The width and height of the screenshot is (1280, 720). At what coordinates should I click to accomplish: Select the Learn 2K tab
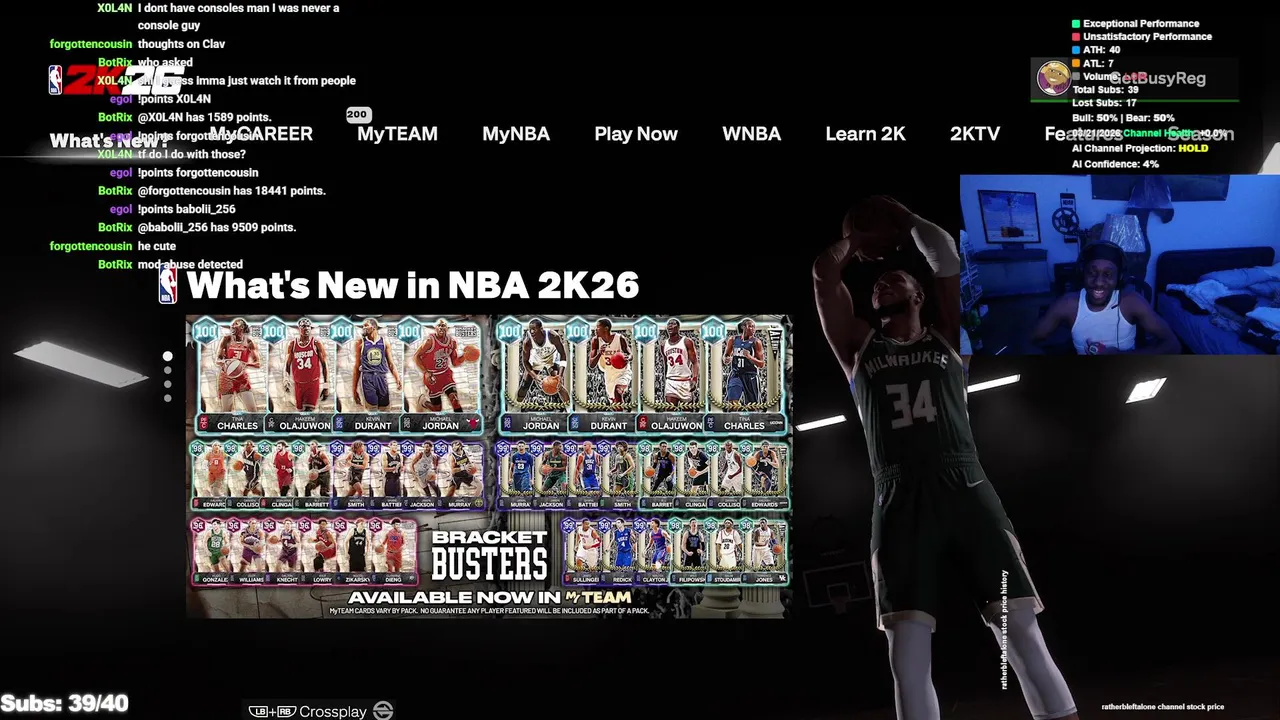(x=865, y=134)
